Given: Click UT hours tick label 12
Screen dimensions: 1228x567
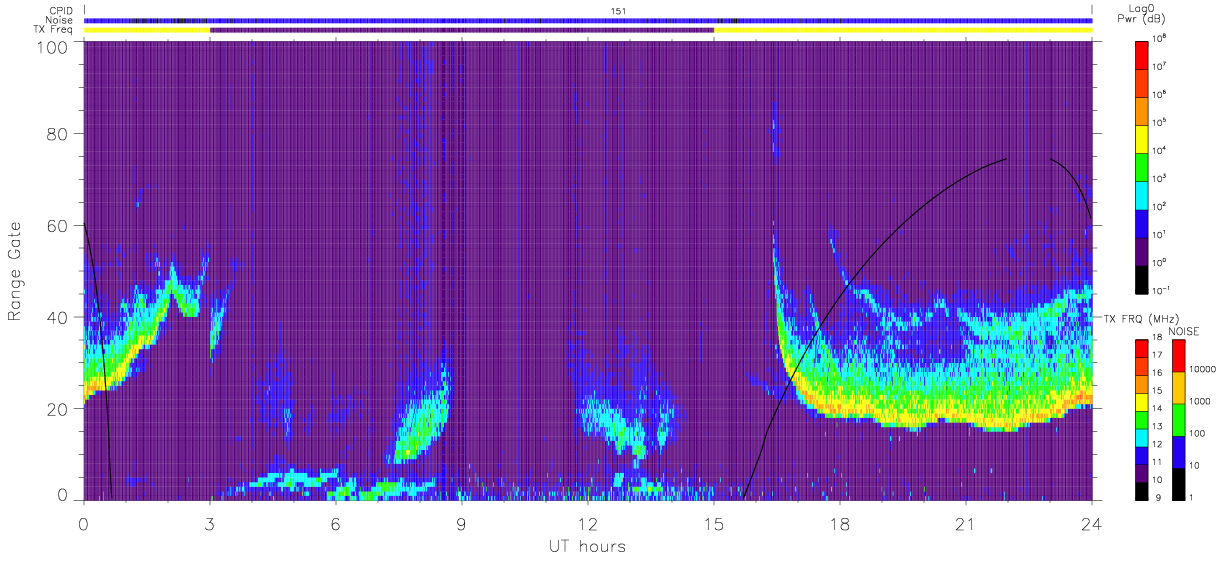Looking at the screenshot, I should tap(588, 524).
